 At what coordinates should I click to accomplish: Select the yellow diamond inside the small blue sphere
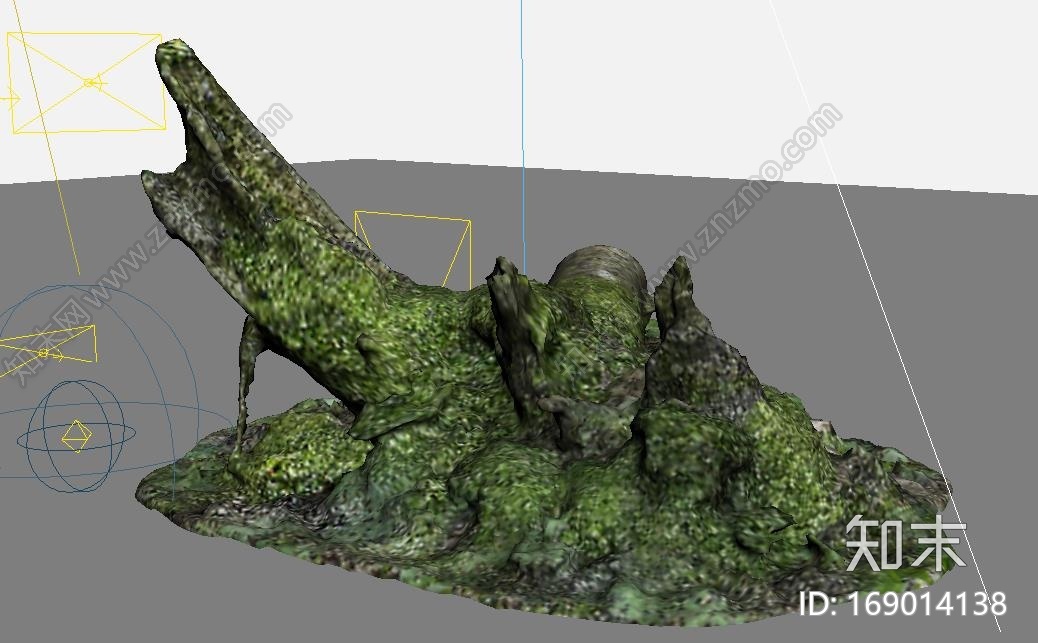pos(75,435)
